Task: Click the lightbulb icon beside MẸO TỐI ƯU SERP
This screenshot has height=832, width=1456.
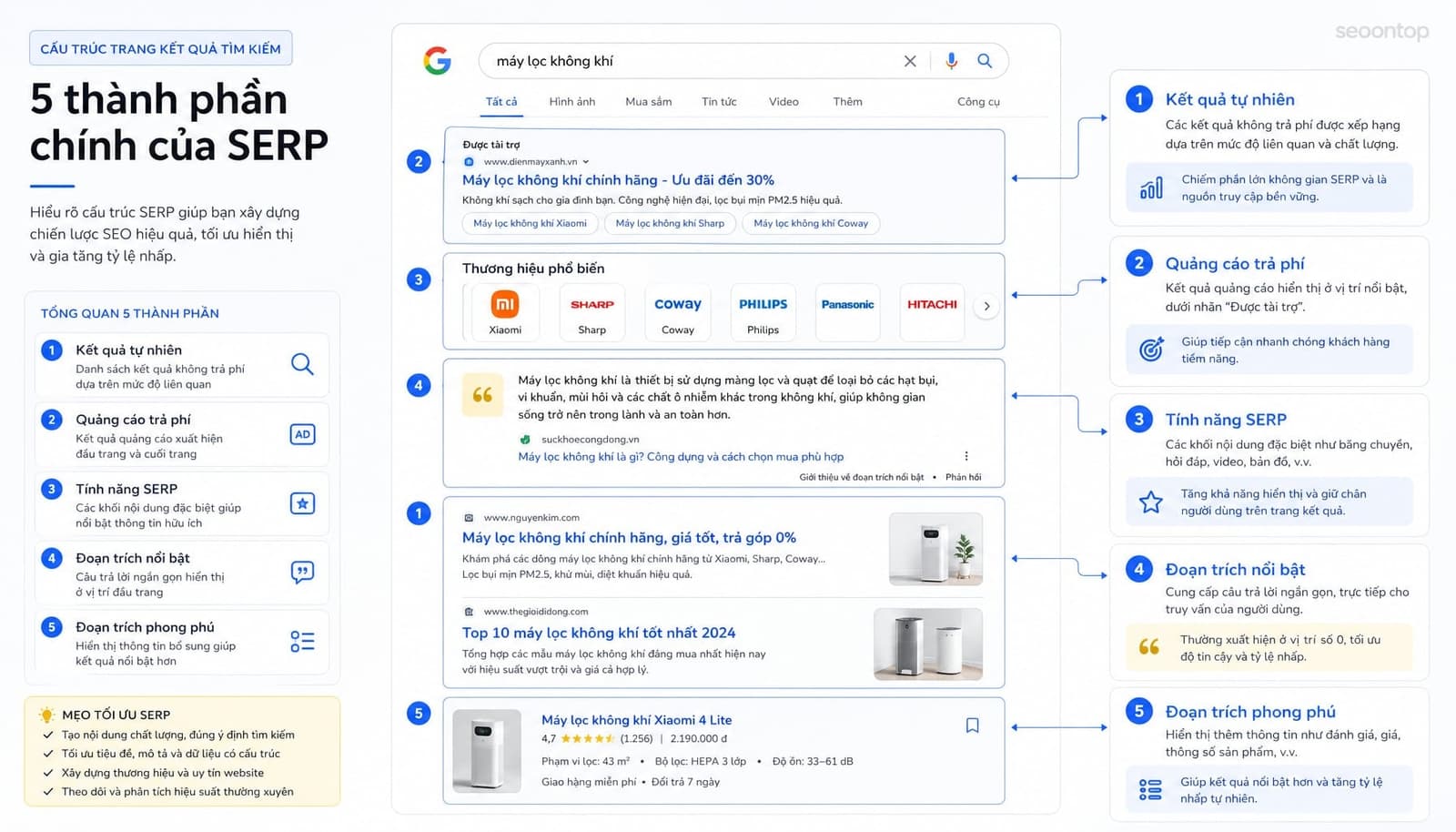Action: [x=46, y=715]
